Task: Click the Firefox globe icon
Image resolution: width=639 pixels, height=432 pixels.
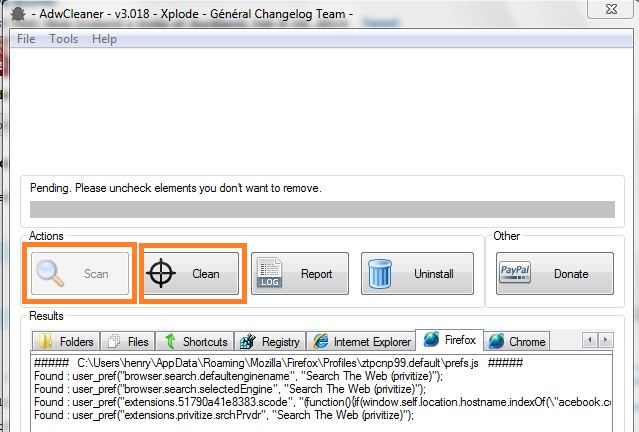Action: pos(431,339)
